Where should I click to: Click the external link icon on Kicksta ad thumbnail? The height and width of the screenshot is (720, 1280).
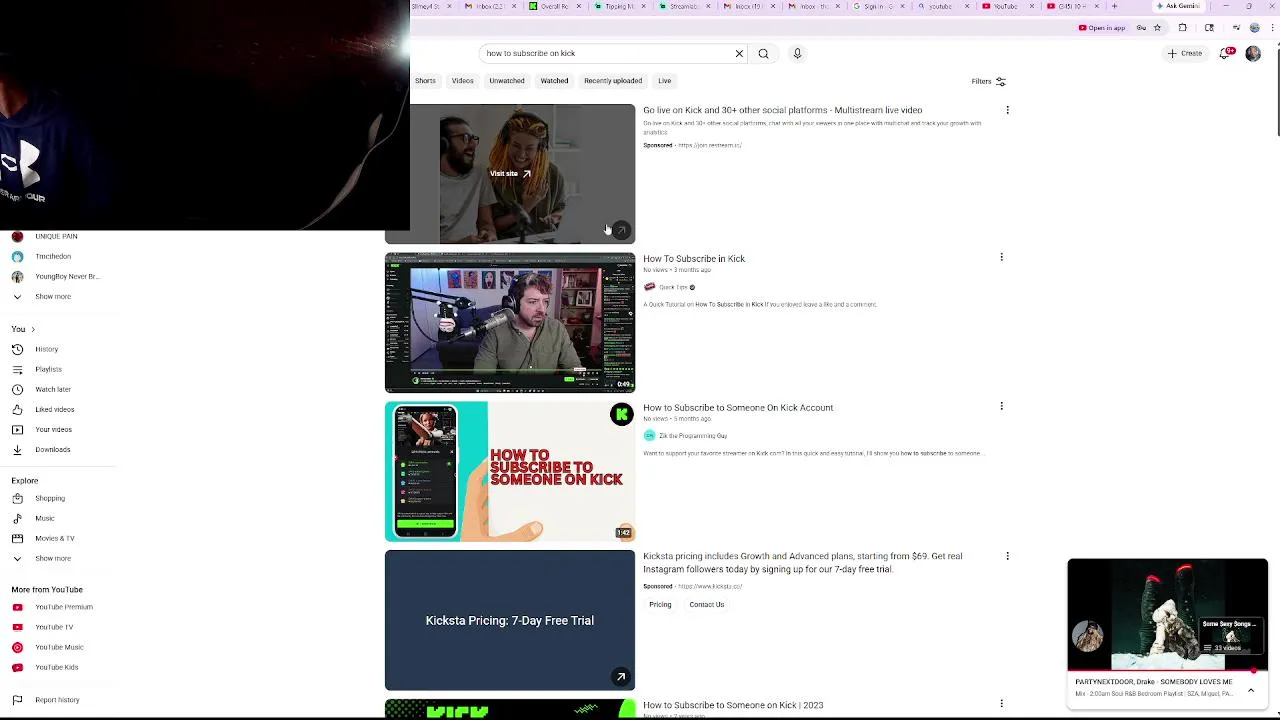click(621, 677)
